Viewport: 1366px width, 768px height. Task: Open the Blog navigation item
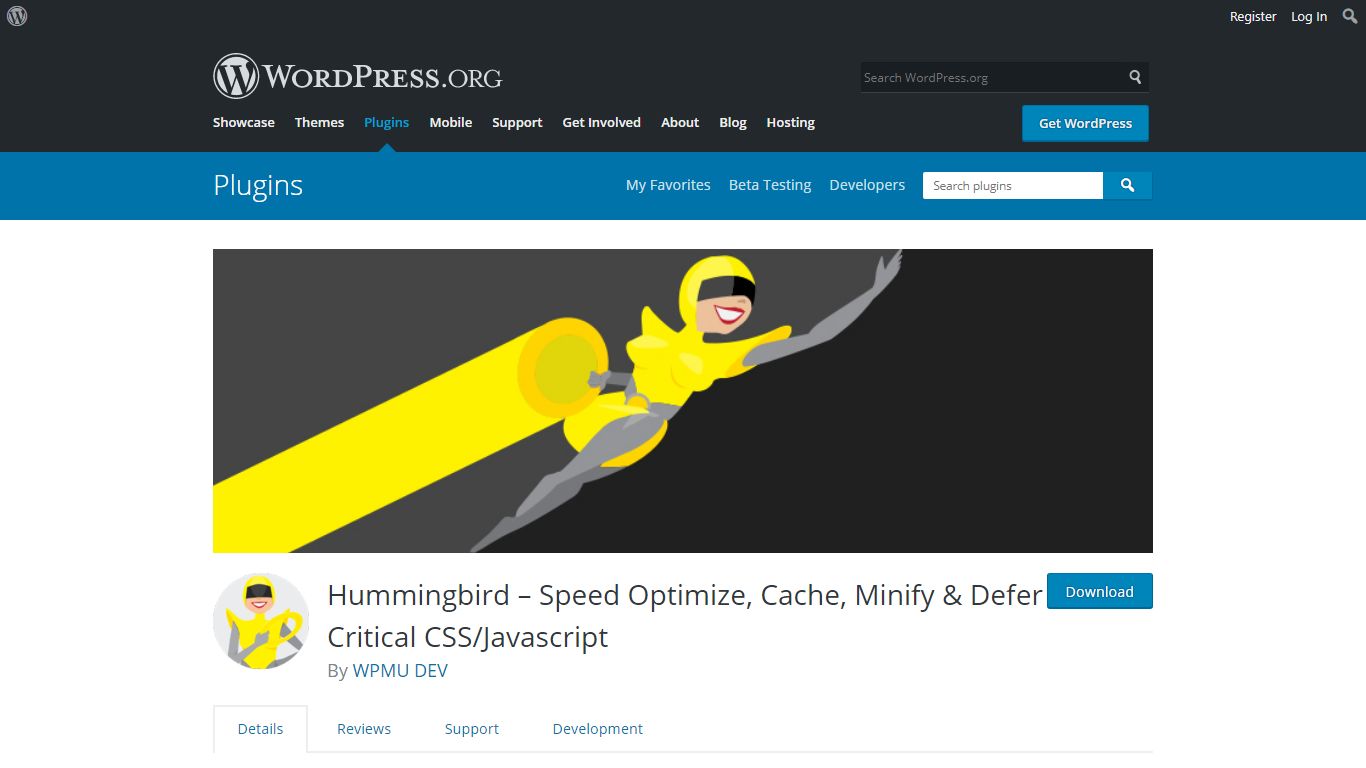coord(733,122)
